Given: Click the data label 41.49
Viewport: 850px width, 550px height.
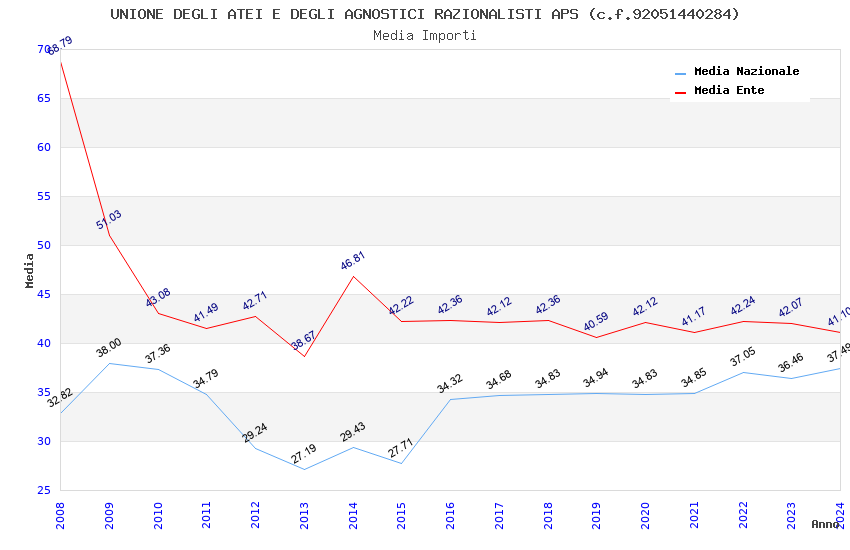Looking at the screenshot, I should tap(206, 313).
